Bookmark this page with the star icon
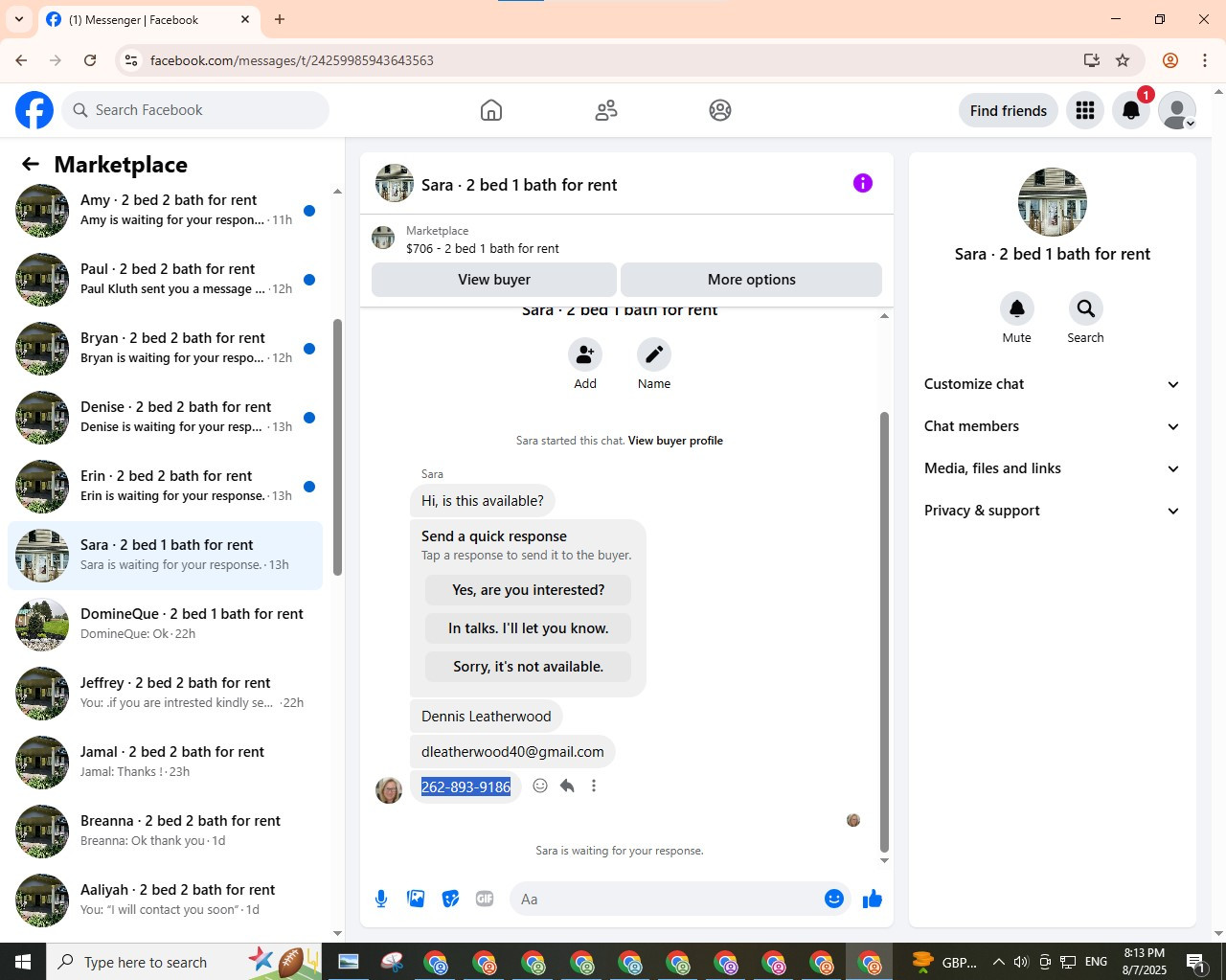The width and height of the screenshot is (1226, 980). coord(1123,60)
